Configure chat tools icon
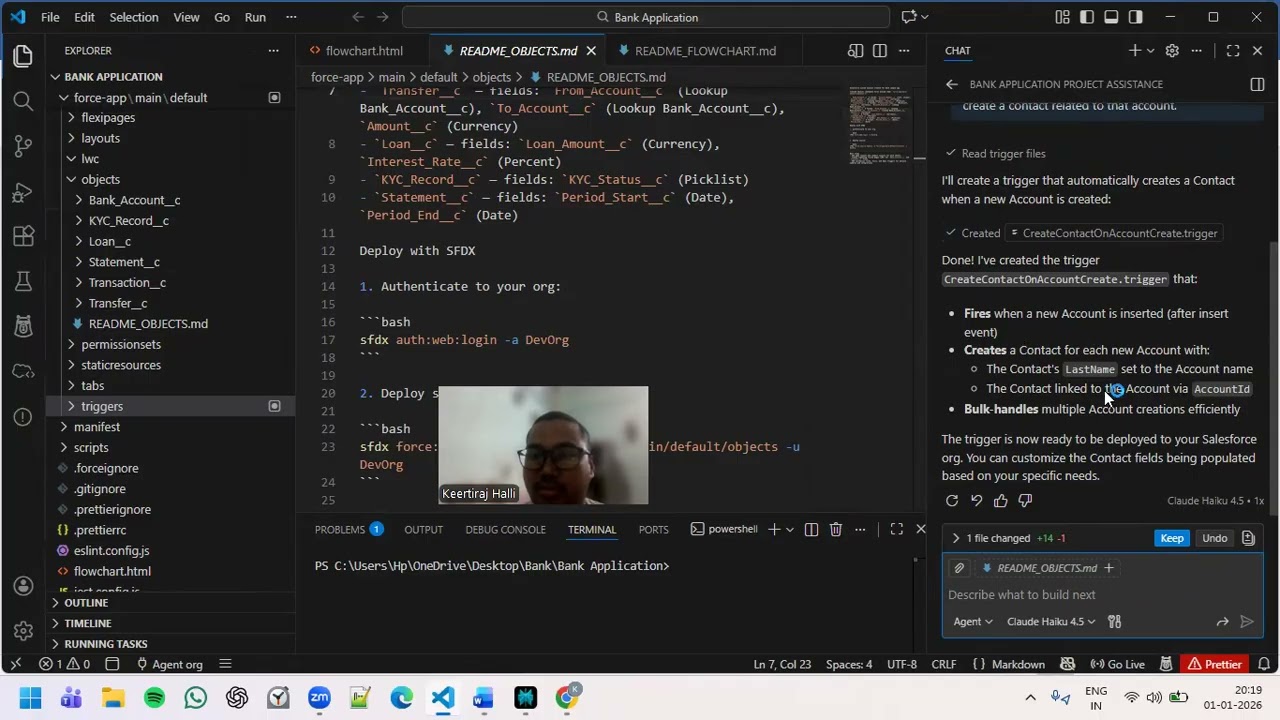The image size is (1280, 720). (1115, 621)
